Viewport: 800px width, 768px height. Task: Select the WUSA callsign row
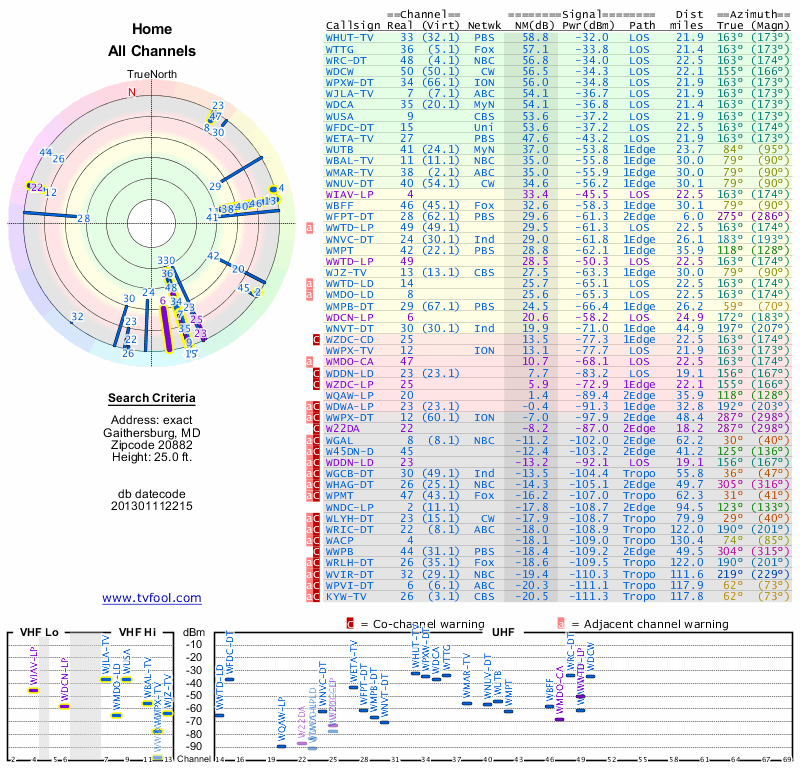(339, 116)
